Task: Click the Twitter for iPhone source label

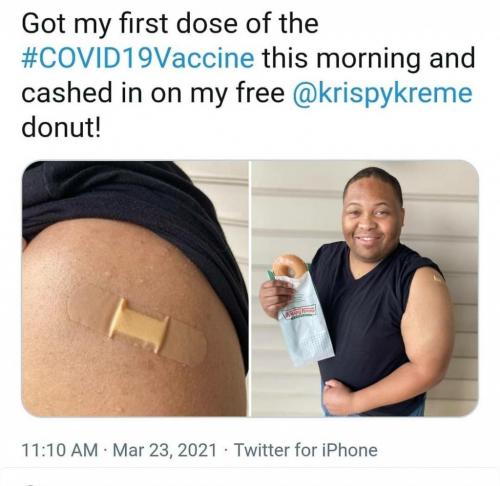Action: [306, 450]
